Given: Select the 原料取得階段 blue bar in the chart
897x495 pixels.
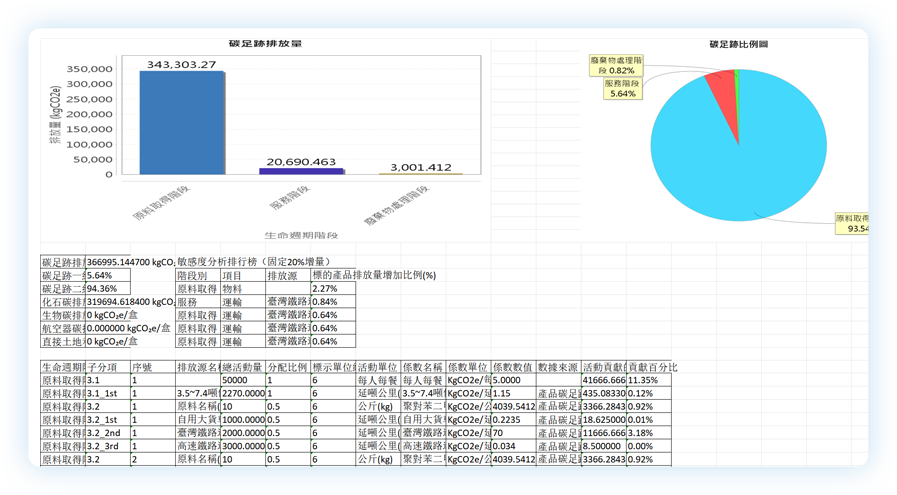Looking at the screenshot, I should coord(182,122).
